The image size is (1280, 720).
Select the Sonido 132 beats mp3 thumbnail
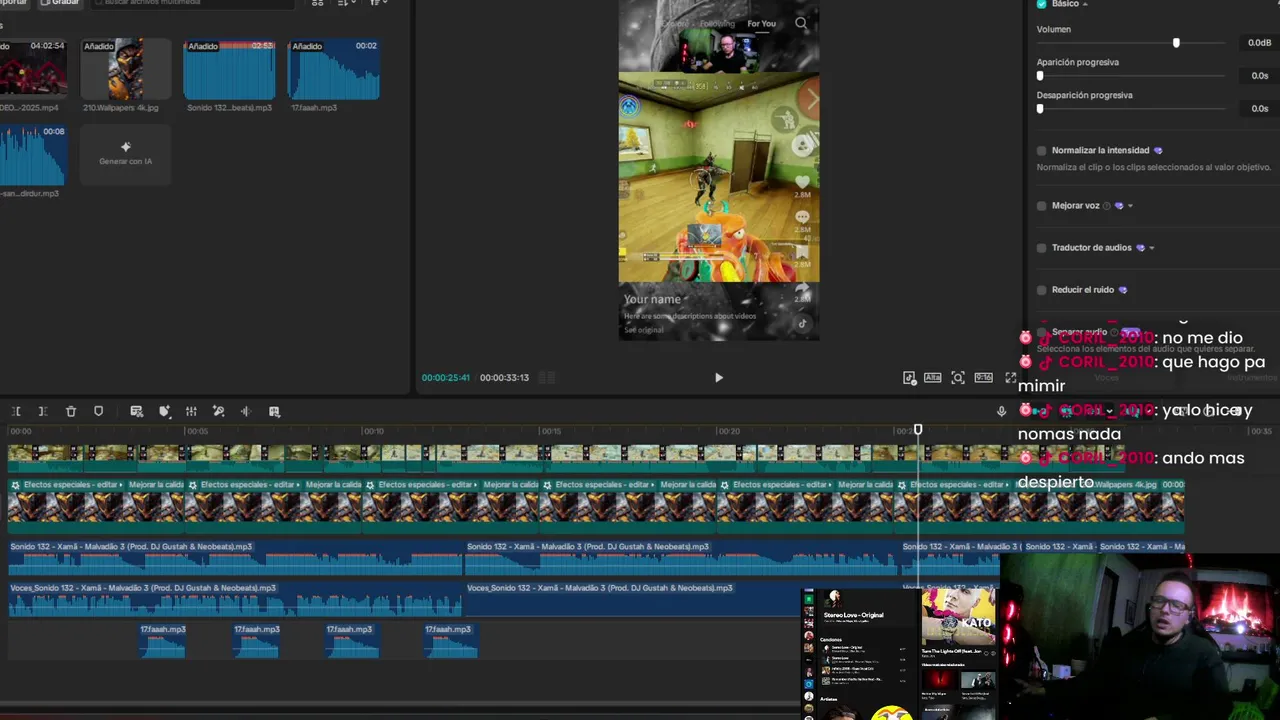(229, 69)
